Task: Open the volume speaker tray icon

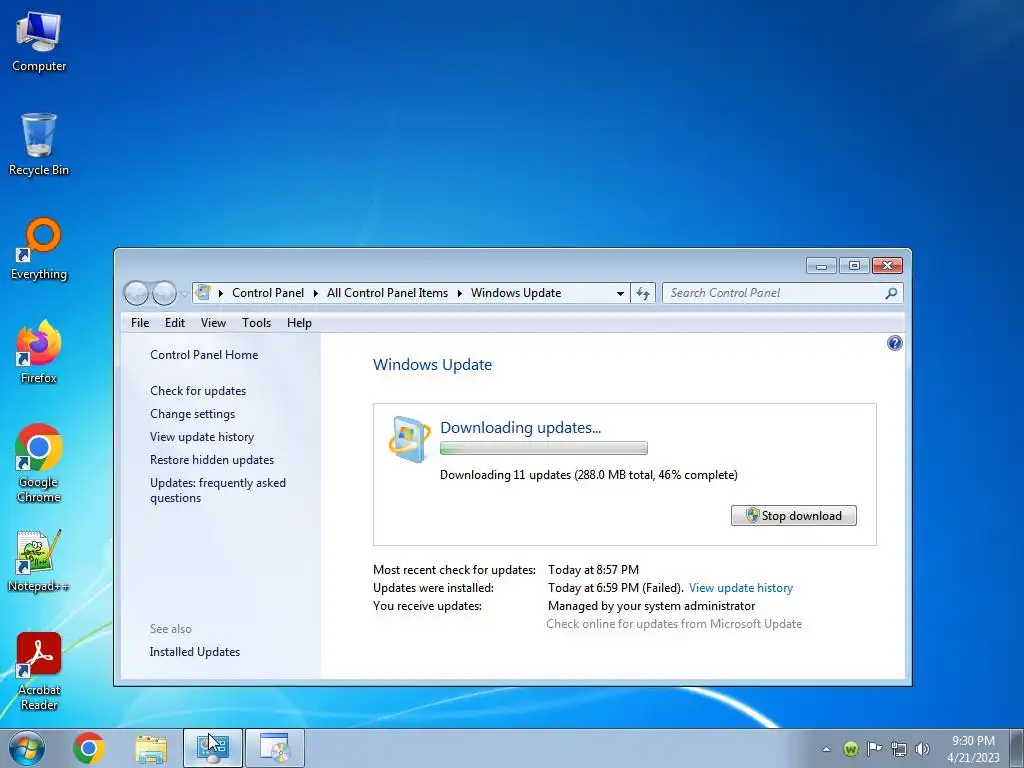Action: click(922, 749)
